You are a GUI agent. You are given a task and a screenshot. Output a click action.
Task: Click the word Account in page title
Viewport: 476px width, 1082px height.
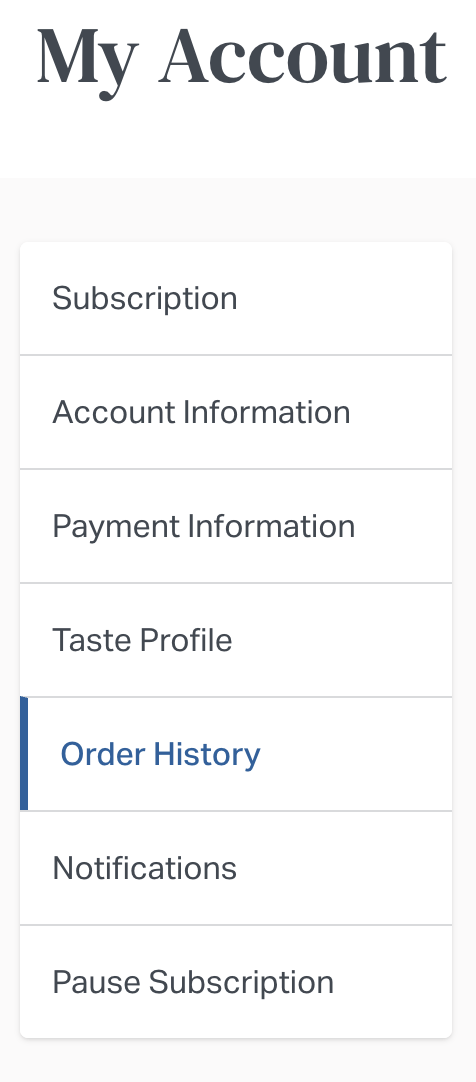[304, 57]
